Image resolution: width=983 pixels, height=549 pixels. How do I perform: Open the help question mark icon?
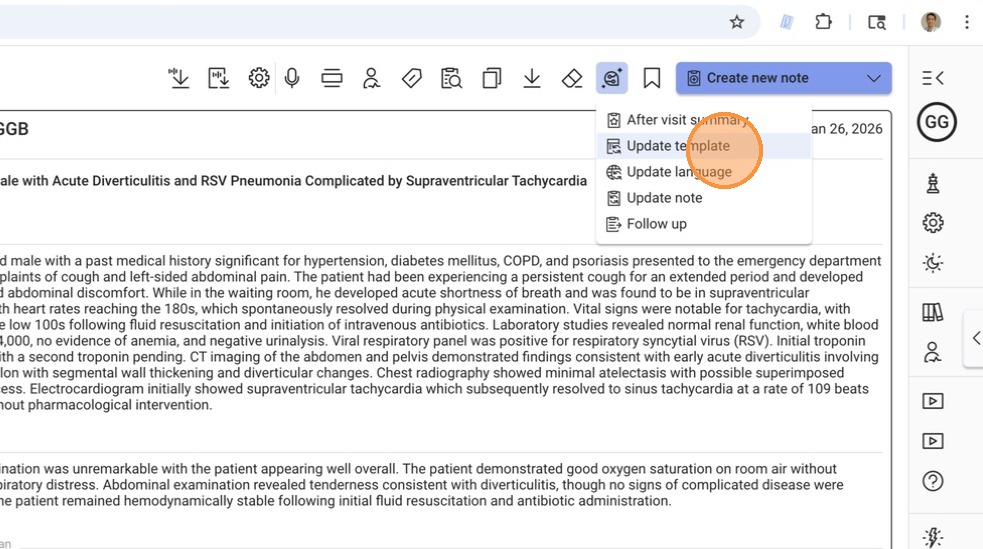tap(933, 481)
